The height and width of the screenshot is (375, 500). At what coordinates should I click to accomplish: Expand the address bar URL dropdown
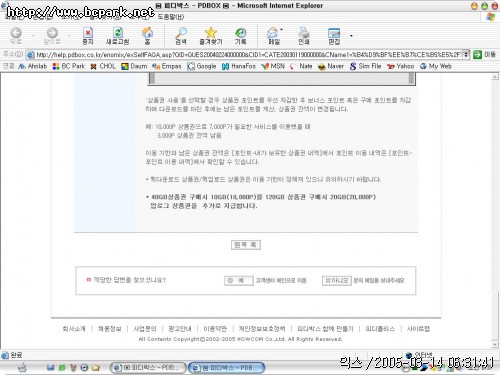point(466,54)
